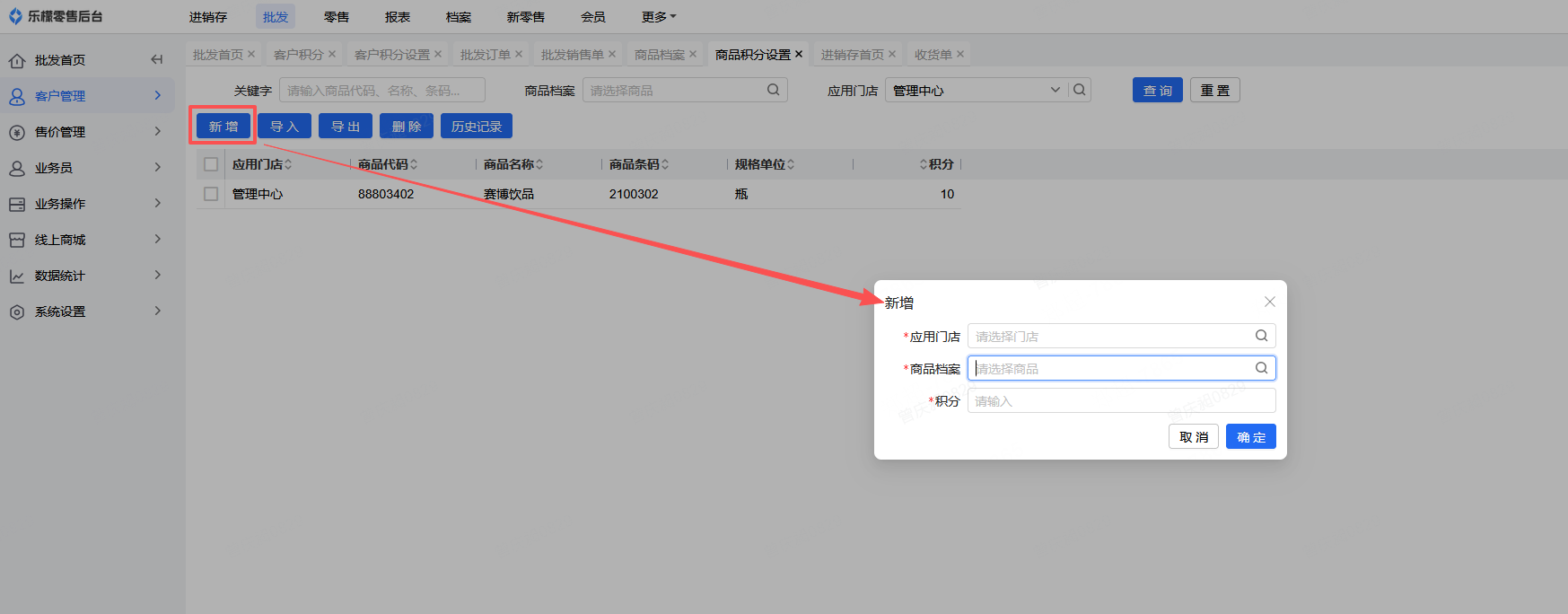Click magnifier in dialog 商品档案 field

pyautogui.click(x=1261, y=368)
